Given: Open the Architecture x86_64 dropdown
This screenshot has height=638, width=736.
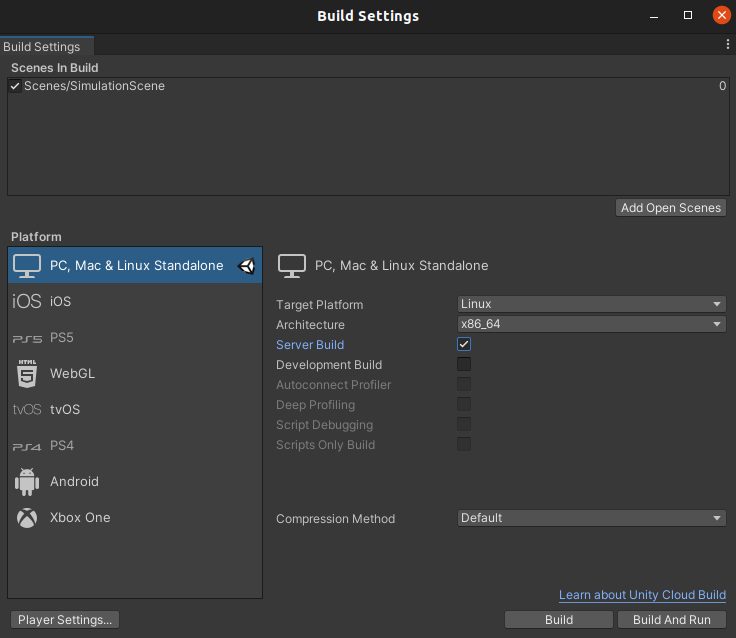Looking at the screenshot, I should tap(591, 324).
